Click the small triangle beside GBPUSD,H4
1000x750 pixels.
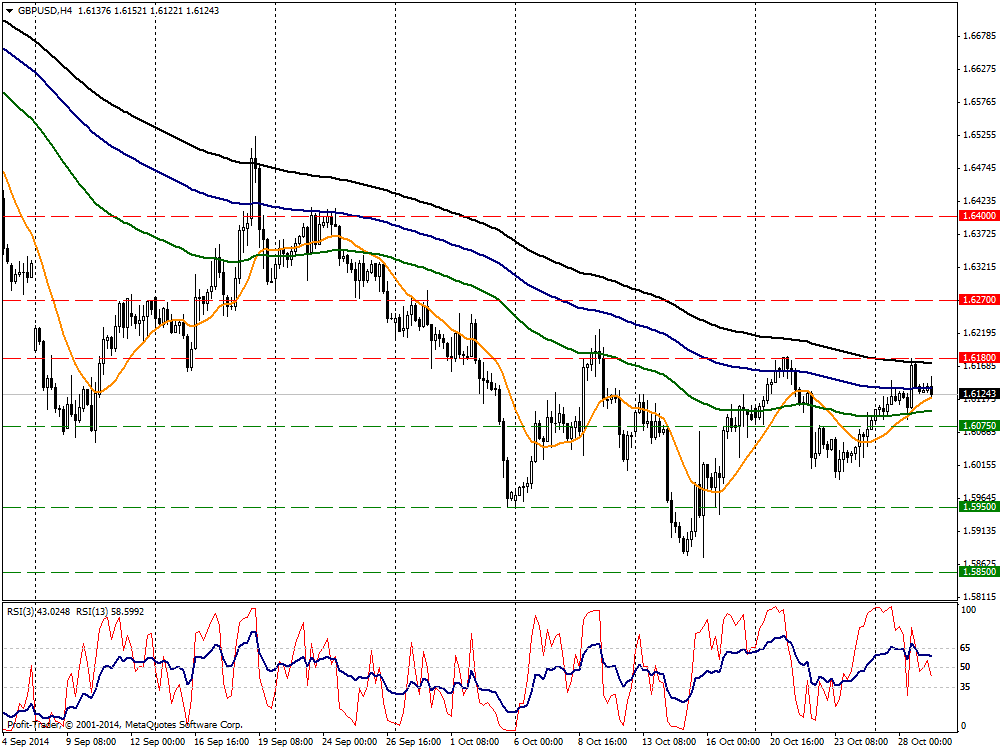pyautogui.click(x=9, y=10)
